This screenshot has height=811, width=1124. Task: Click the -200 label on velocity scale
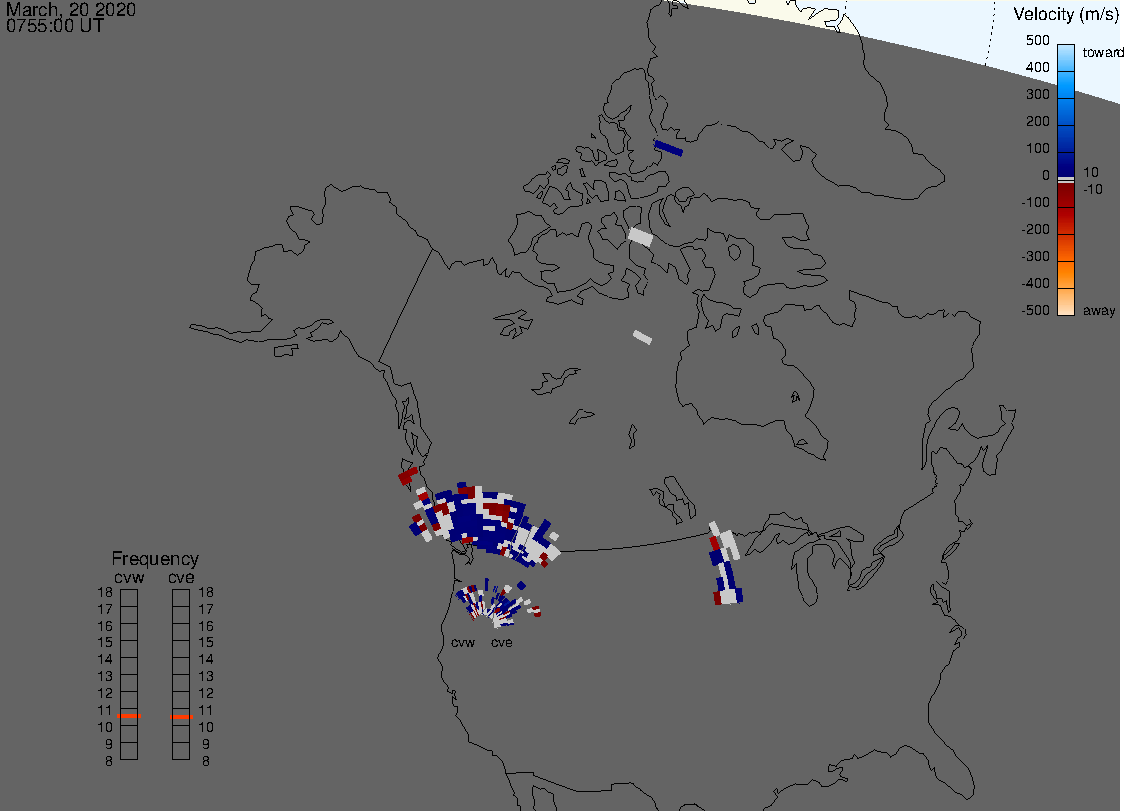pos(1035,229)
